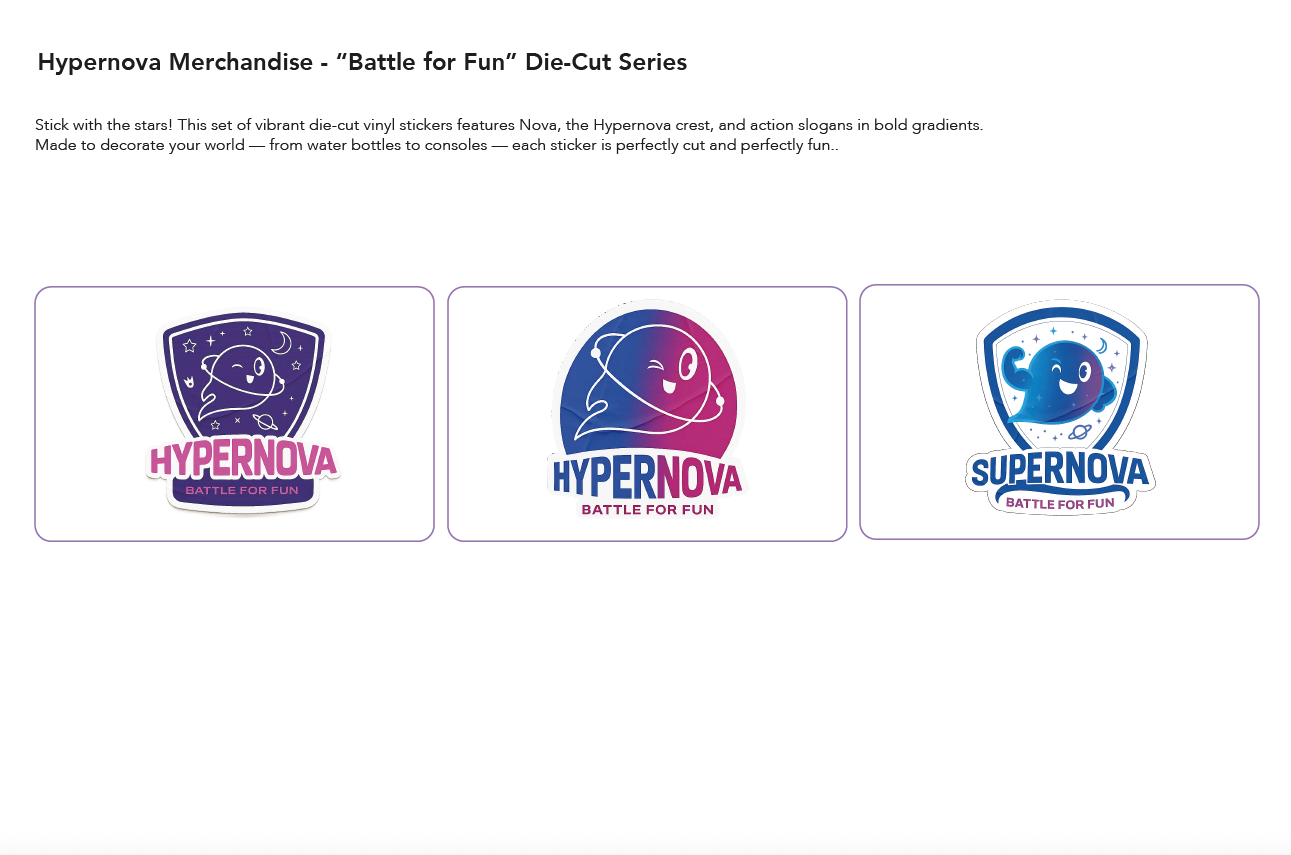The height and width of the screenshot is (855, 1291).
Task: Click the crescent moon on purple shield sticker
Action: coord(282,344)
